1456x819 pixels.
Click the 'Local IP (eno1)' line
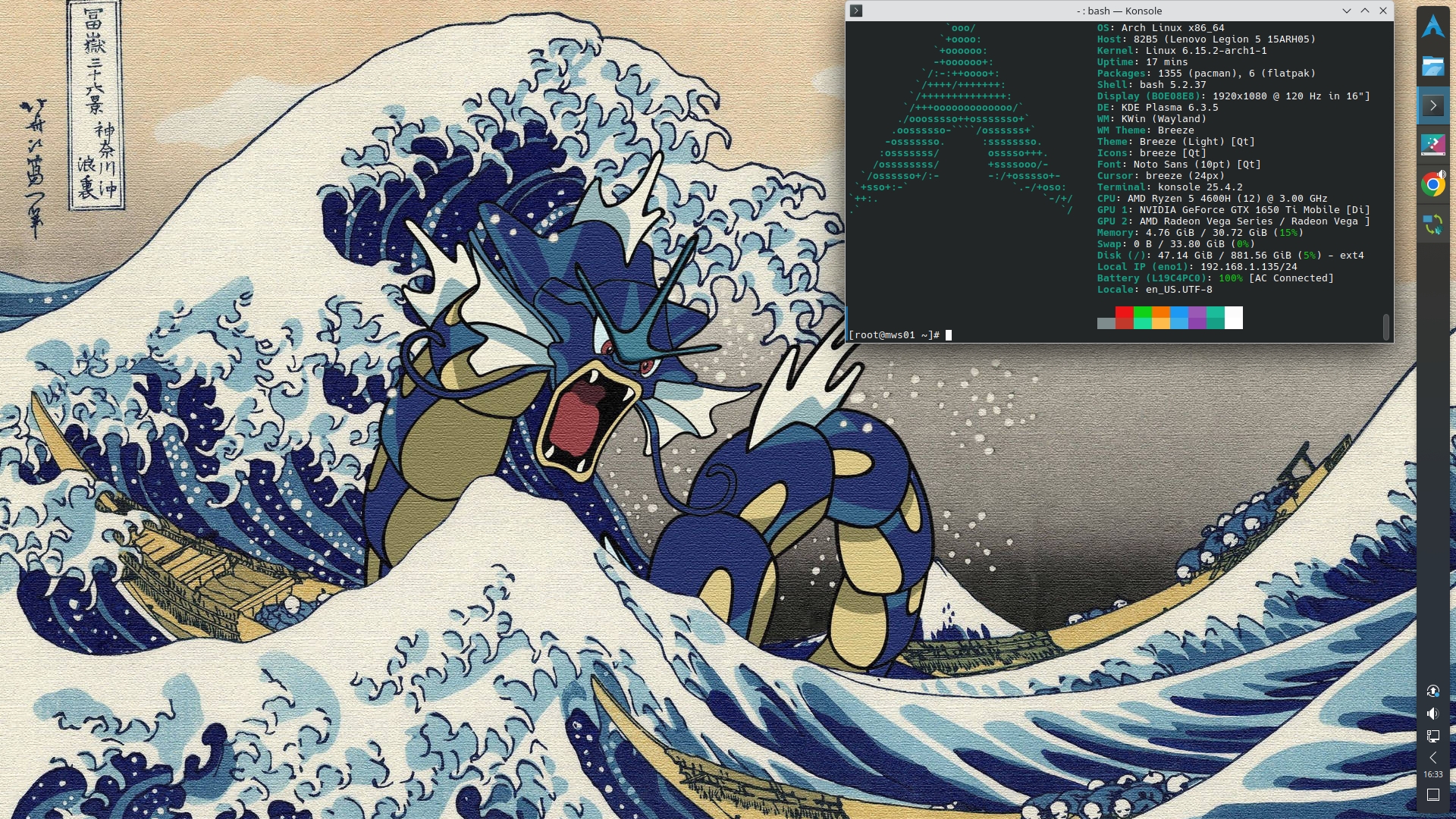pyautogui.click(x=1197, y=267)
